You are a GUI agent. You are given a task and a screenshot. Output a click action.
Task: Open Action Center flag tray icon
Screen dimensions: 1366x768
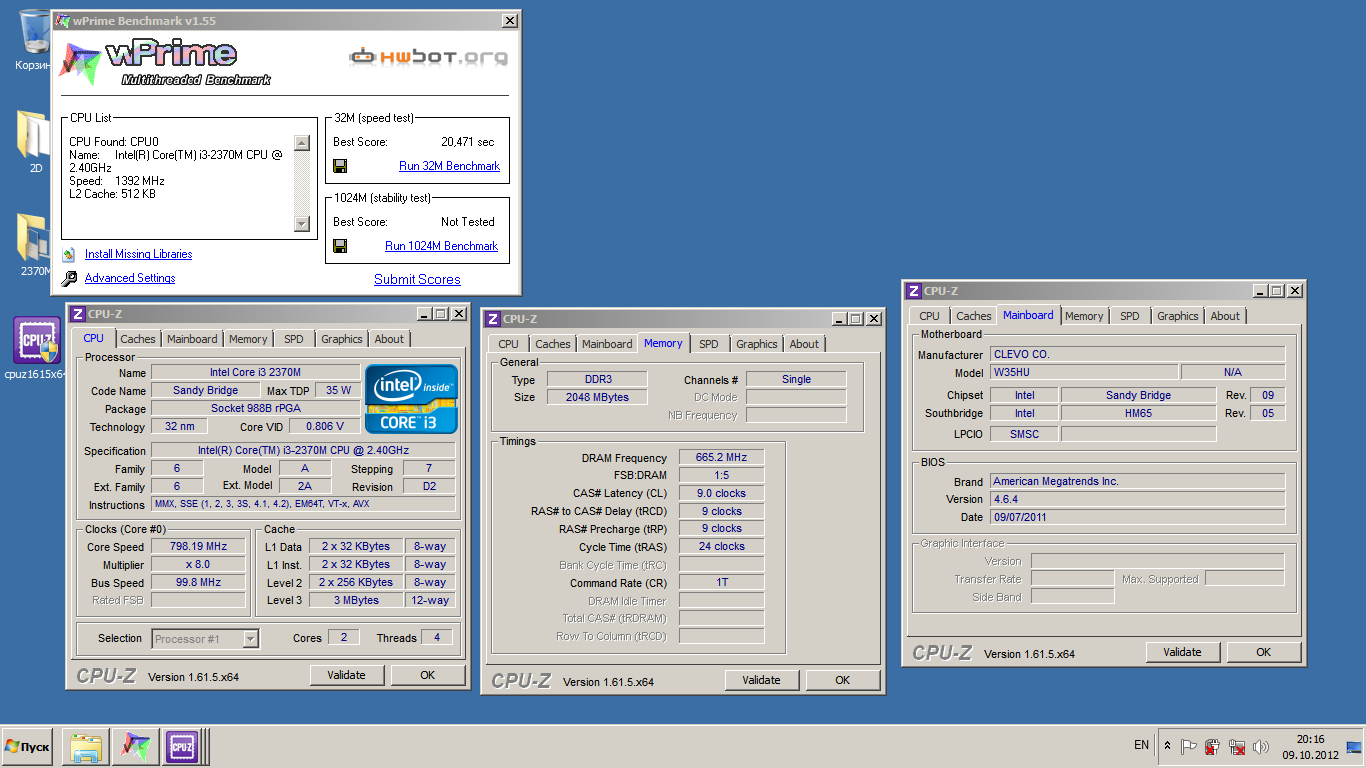click(x=1189, y=746)
